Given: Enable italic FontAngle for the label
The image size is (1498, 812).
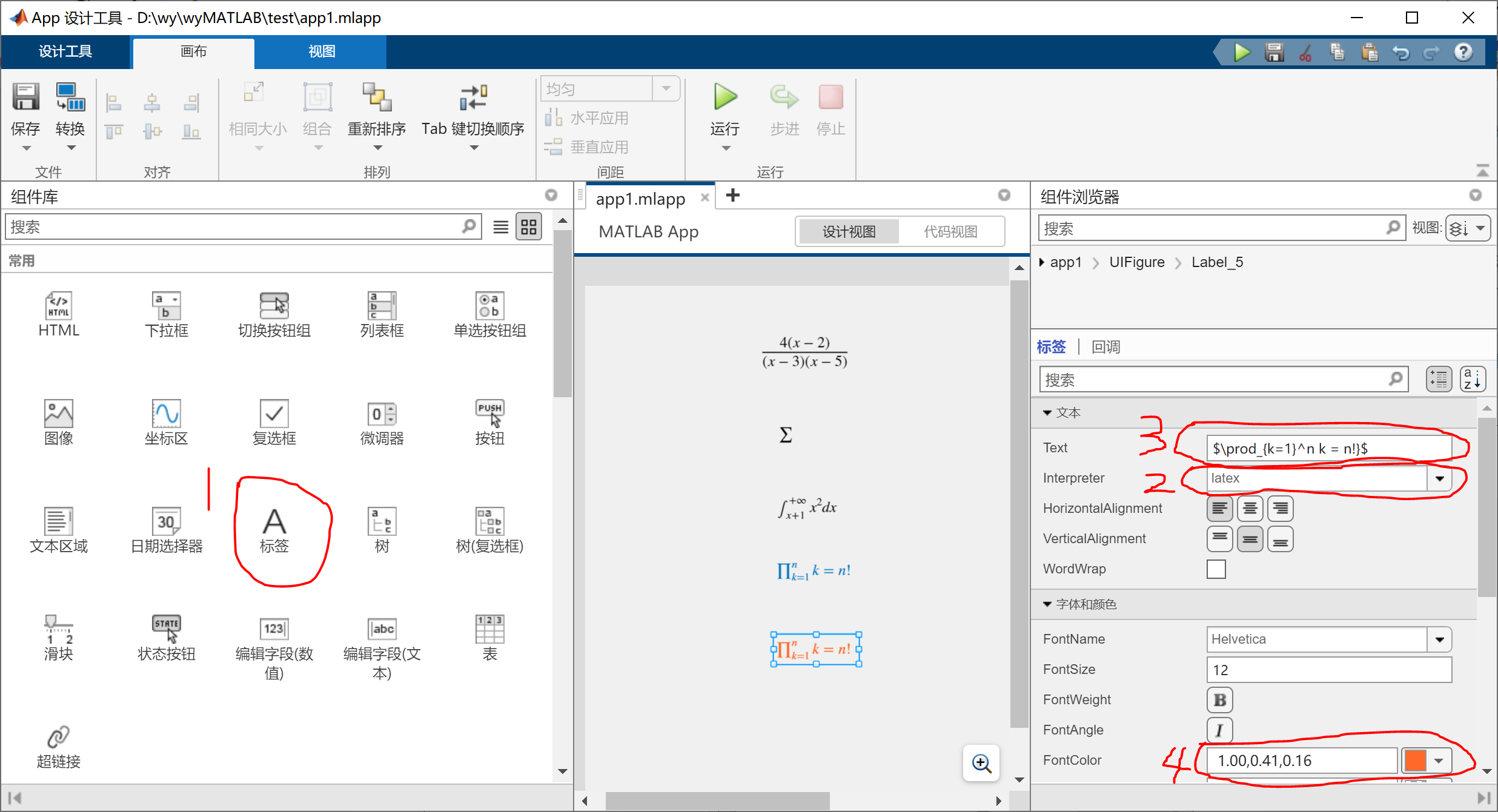Looking at the screenshot, I should click(x=1219, y=730).
